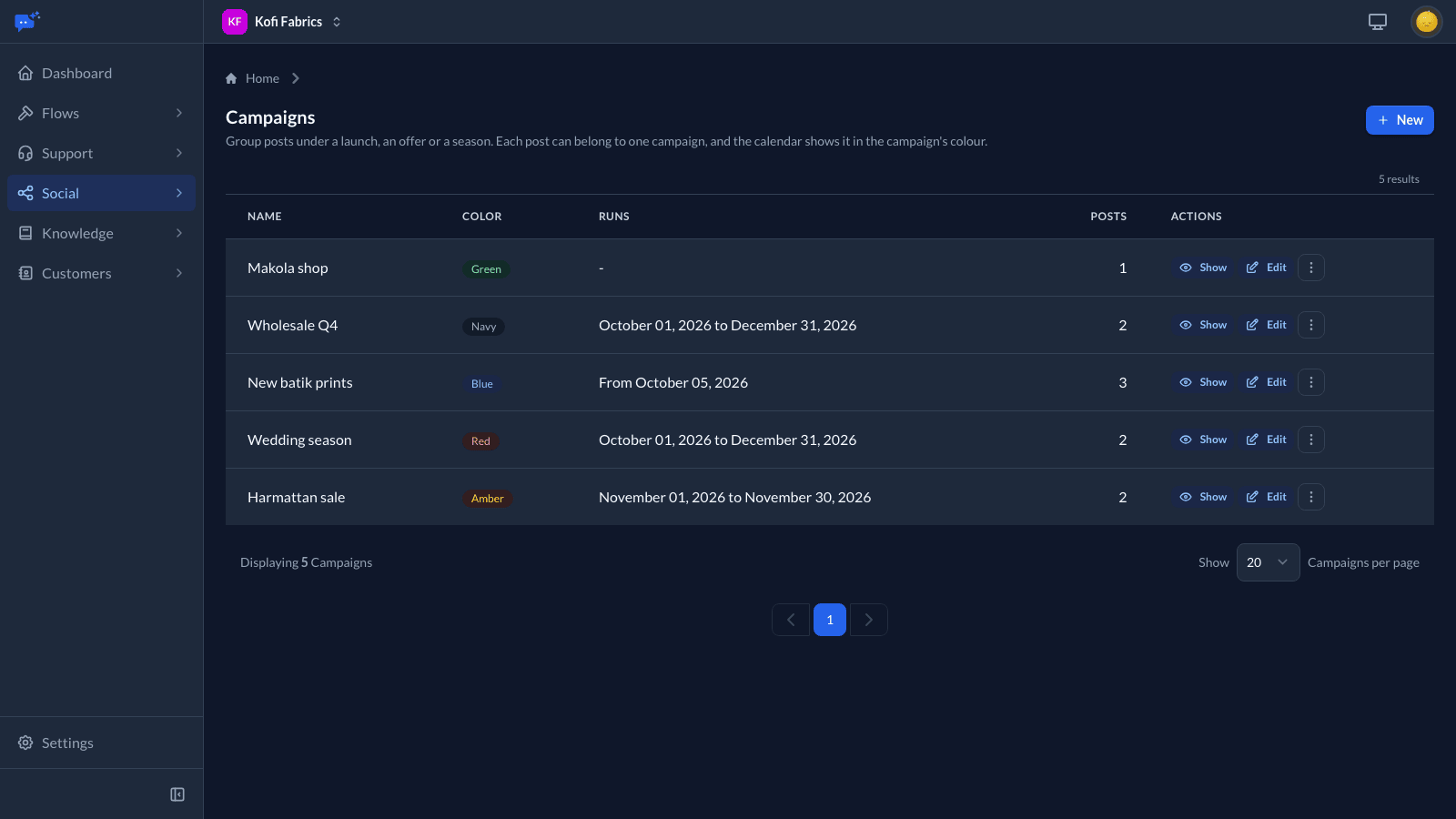Screen dimensions: 1456x819
Task: Expand the Customers sidebar section
Action: [x=101, y=273]
